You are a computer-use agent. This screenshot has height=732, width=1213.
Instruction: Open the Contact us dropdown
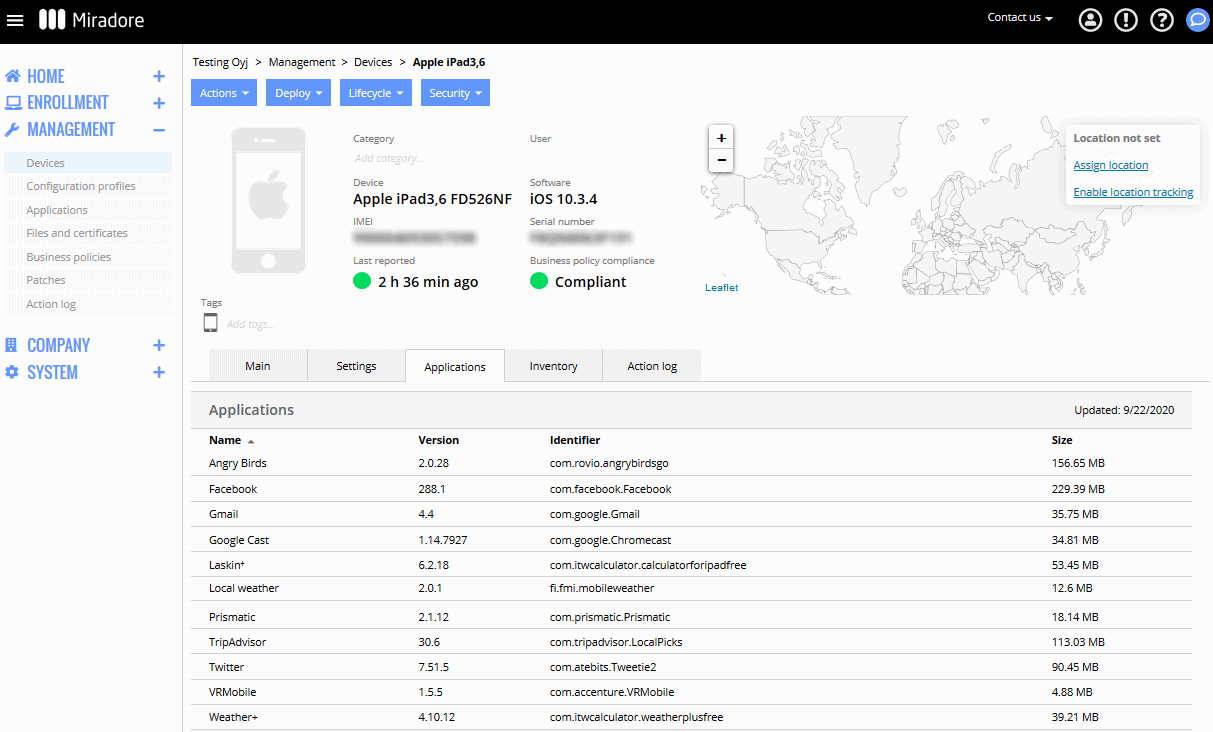pyautogui.click(x=1020, y=17)
